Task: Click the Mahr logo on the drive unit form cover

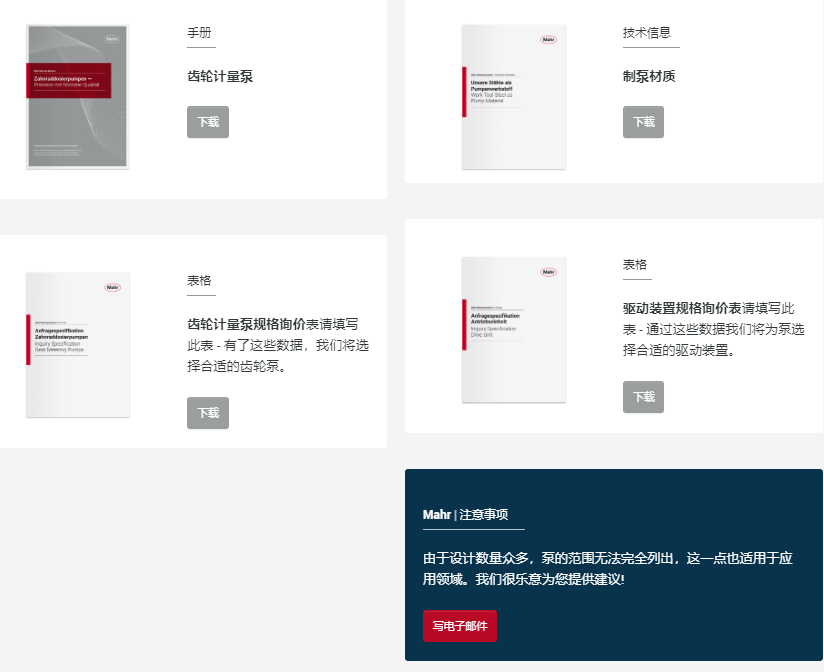Action: pyautogui.click(x=548, y=272)
